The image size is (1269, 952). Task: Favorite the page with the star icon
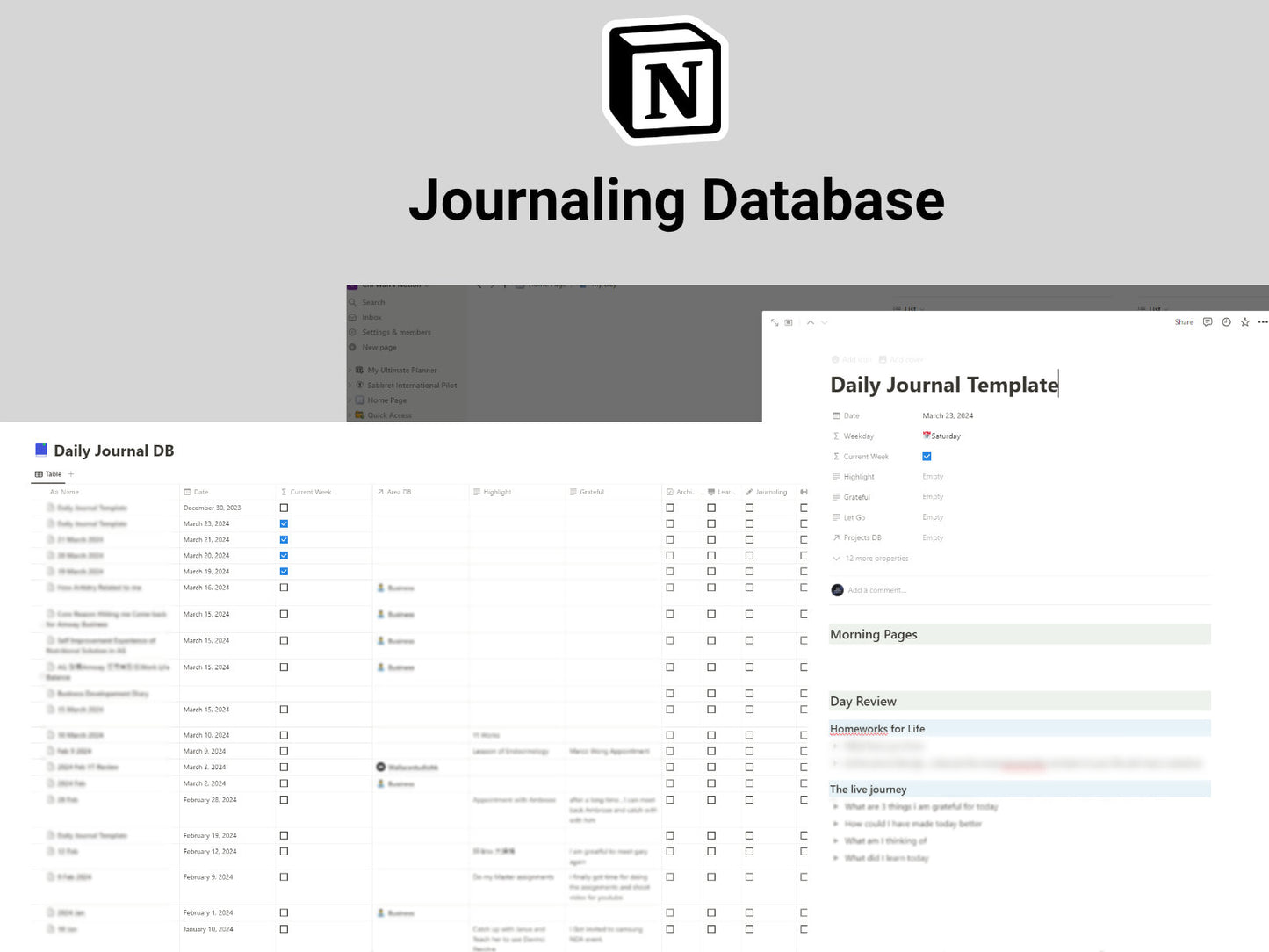[x=1244, y=322]
